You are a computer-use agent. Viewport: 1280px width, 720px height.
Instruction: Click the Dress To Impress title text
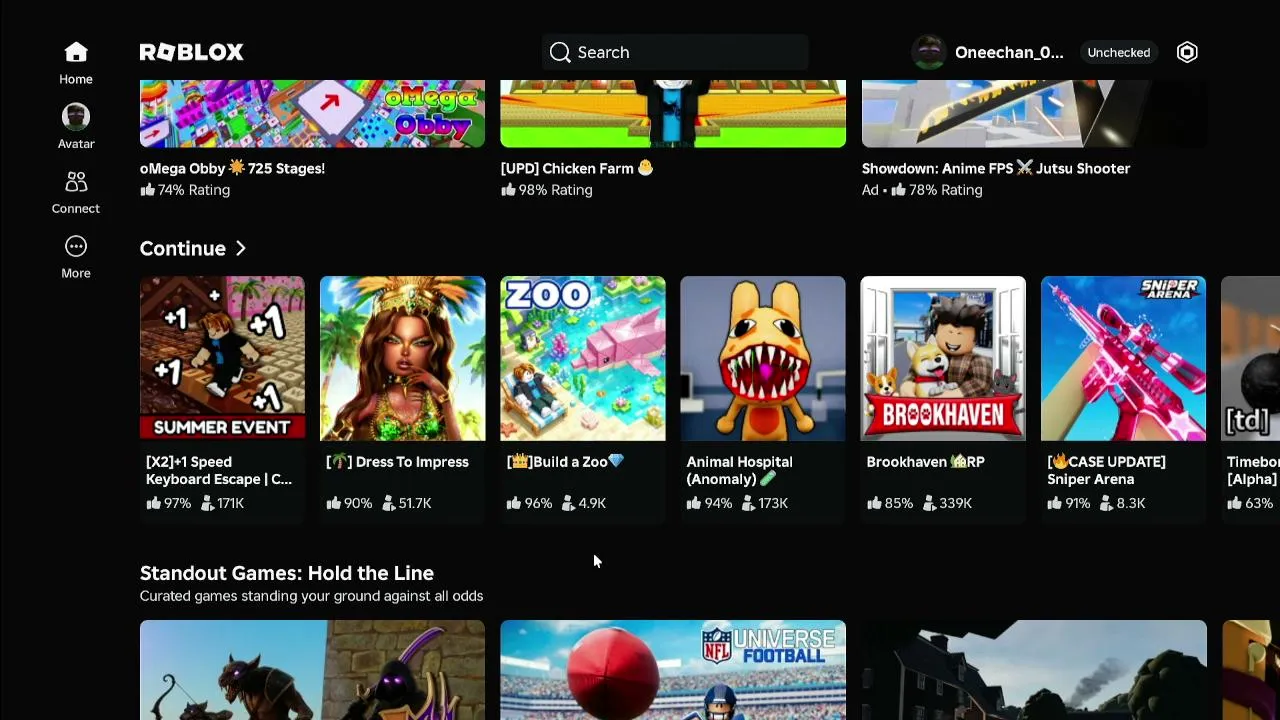pyautogui.click(x=397, y=462)
